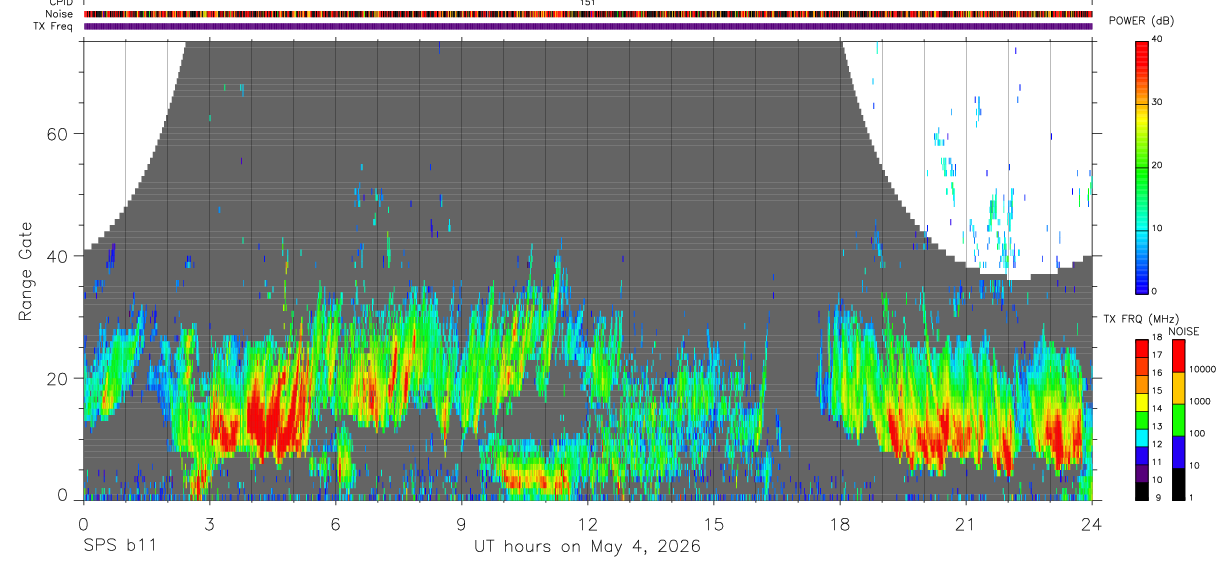
Task: Click the TX FRQ (MHz) color scale
Action: pyautogui.click(x=1142, y=420)
